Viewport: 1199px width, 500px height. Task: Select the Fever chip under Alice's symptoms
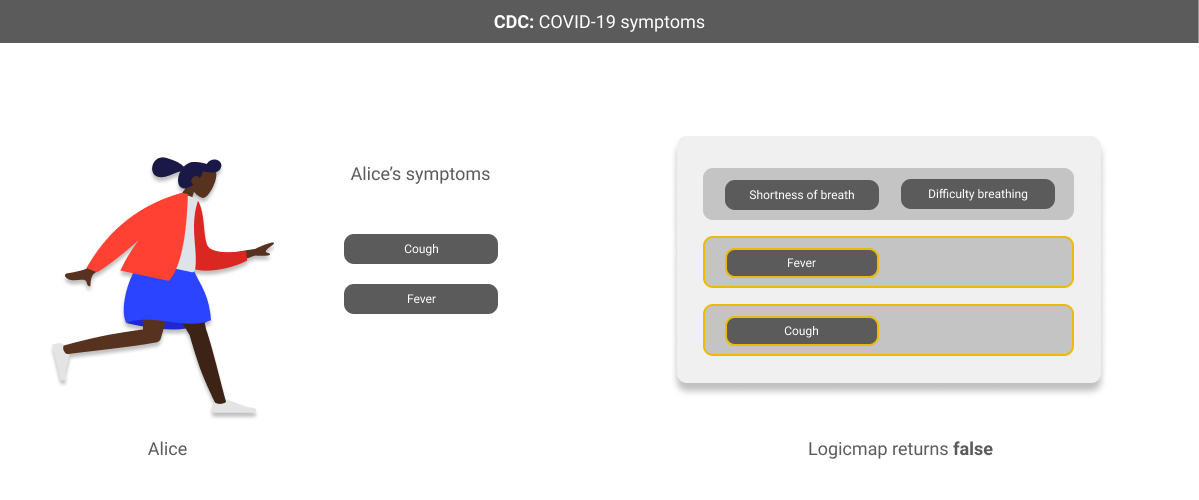(x=421, y=299)
